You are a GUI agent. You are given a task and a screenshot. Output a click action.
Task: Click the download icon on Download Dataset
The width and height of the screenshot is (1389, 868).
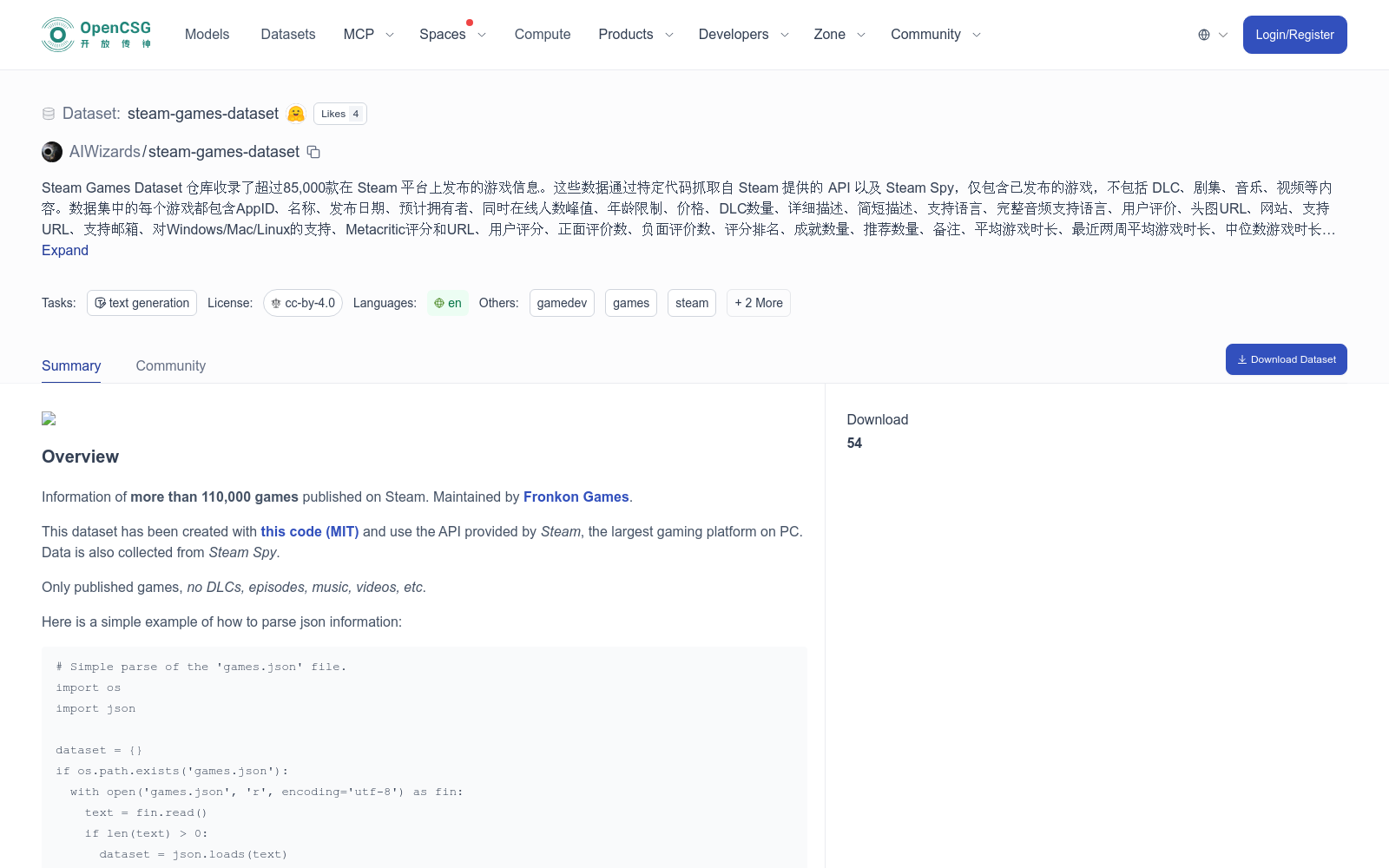click(1242, 358)
